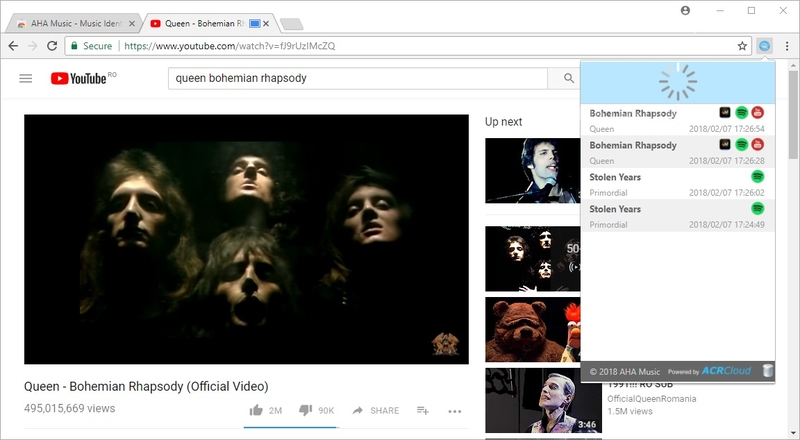Select Stolen Years entry from 17:24:49
Viewport: 800px width, 440px height.
coord(678,216)
